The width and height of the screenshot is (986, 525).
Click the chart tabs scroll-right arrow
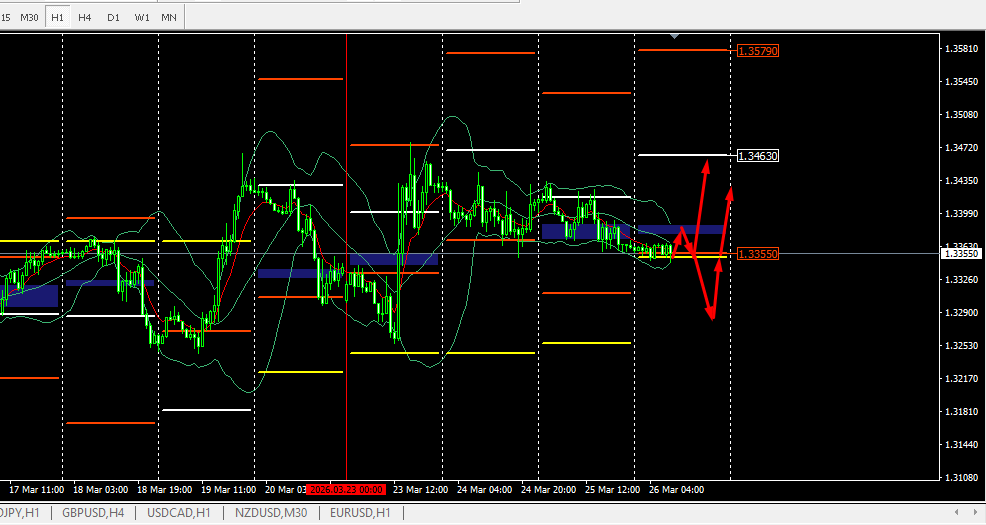click(976, 512)
